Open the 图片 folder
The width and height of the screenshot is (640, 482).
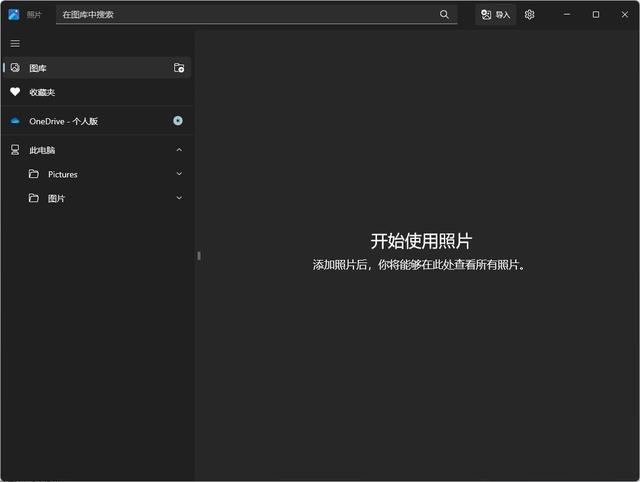coord(97,198)
